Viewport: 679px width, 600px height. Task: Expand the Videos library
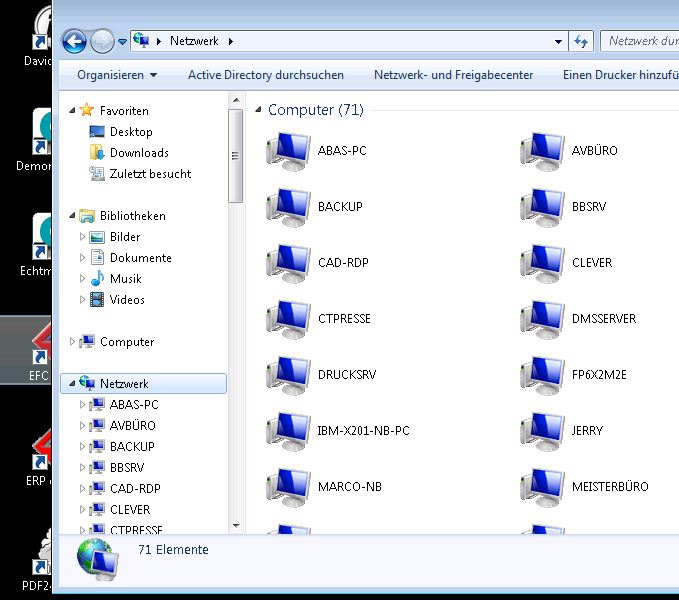(x=82, y=300)
